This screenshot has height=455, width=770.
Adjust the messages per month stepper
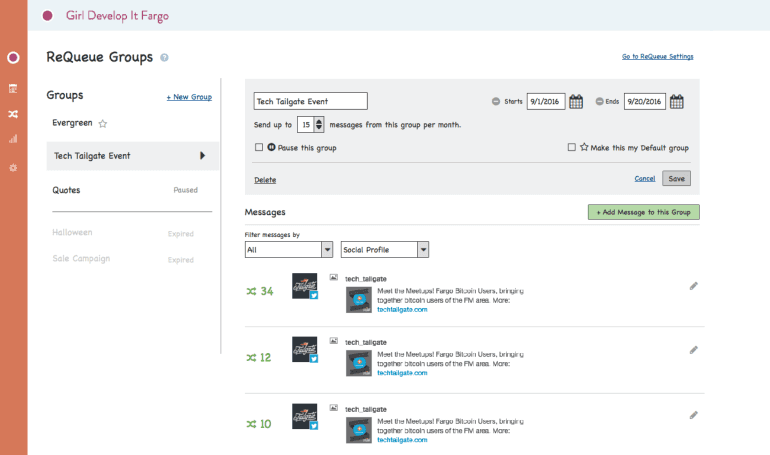[318, 125]
